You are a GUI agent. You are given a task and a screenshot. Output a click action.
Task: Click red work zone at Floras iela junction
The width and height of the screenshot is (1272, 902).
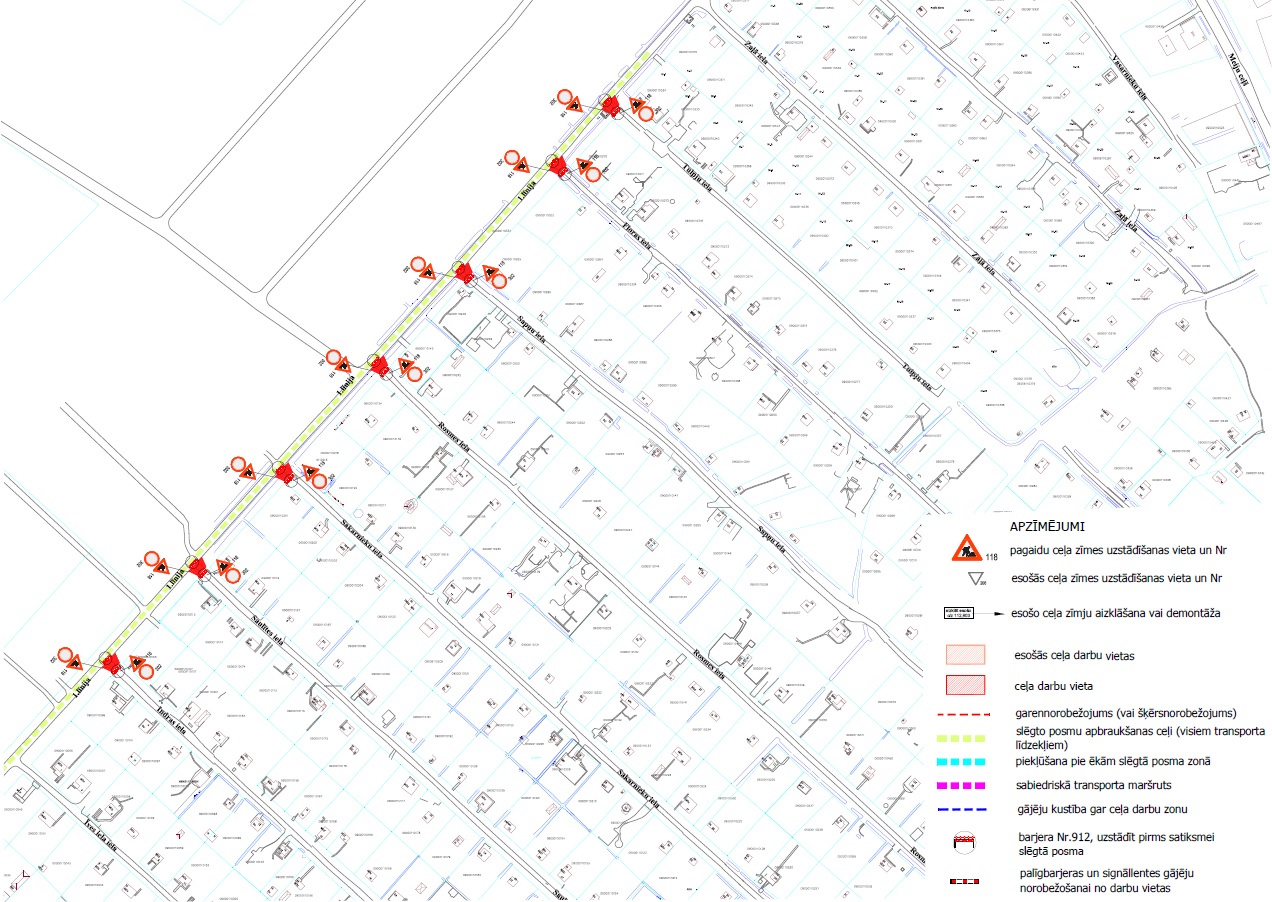click(x=559, y=167)
